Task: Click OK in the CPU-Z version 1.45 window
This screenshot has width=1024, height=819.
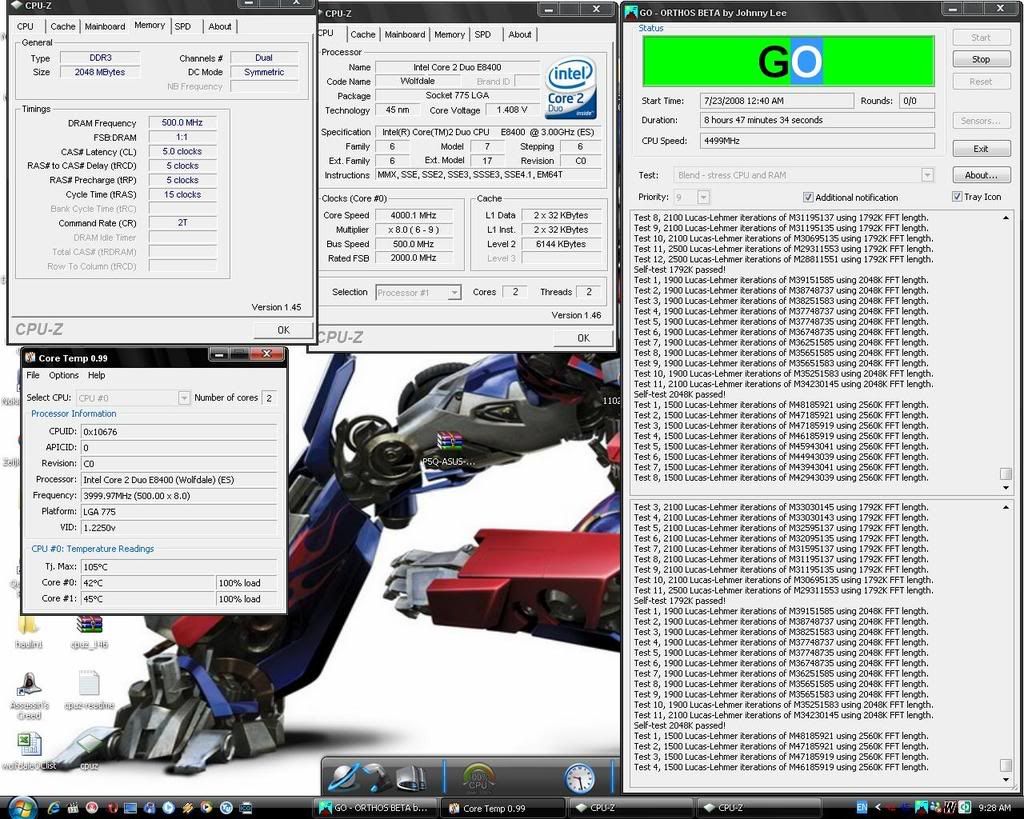Action: 283,330
